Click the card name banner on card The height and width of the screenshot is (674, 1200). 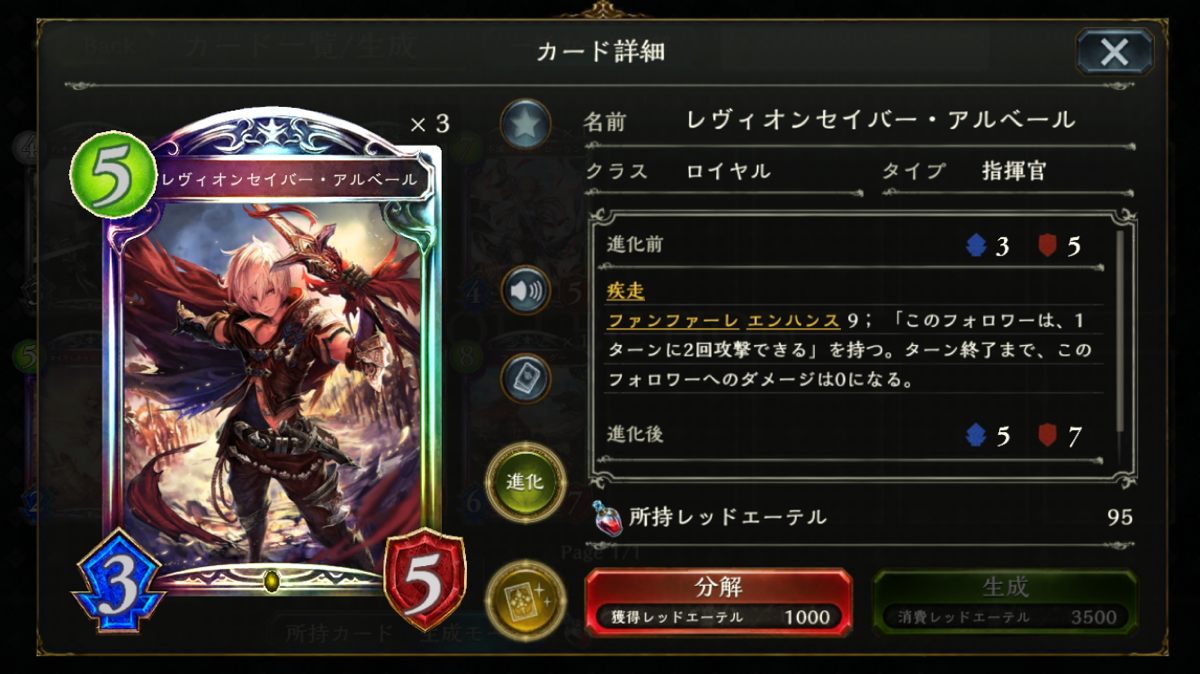pos(290,180)
